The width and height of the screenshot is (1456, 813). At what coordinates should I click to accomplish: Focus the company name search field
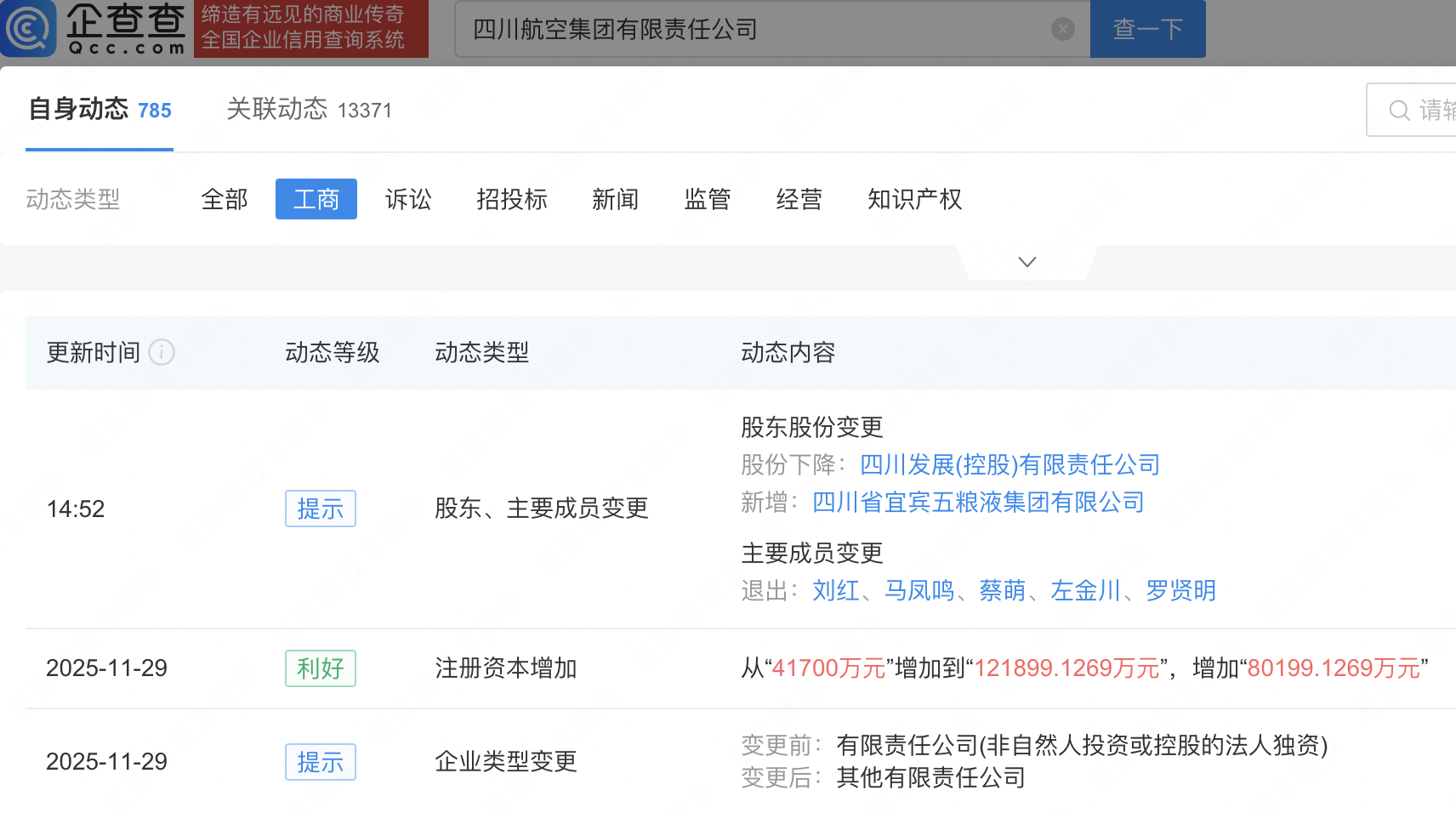[757, 30]
